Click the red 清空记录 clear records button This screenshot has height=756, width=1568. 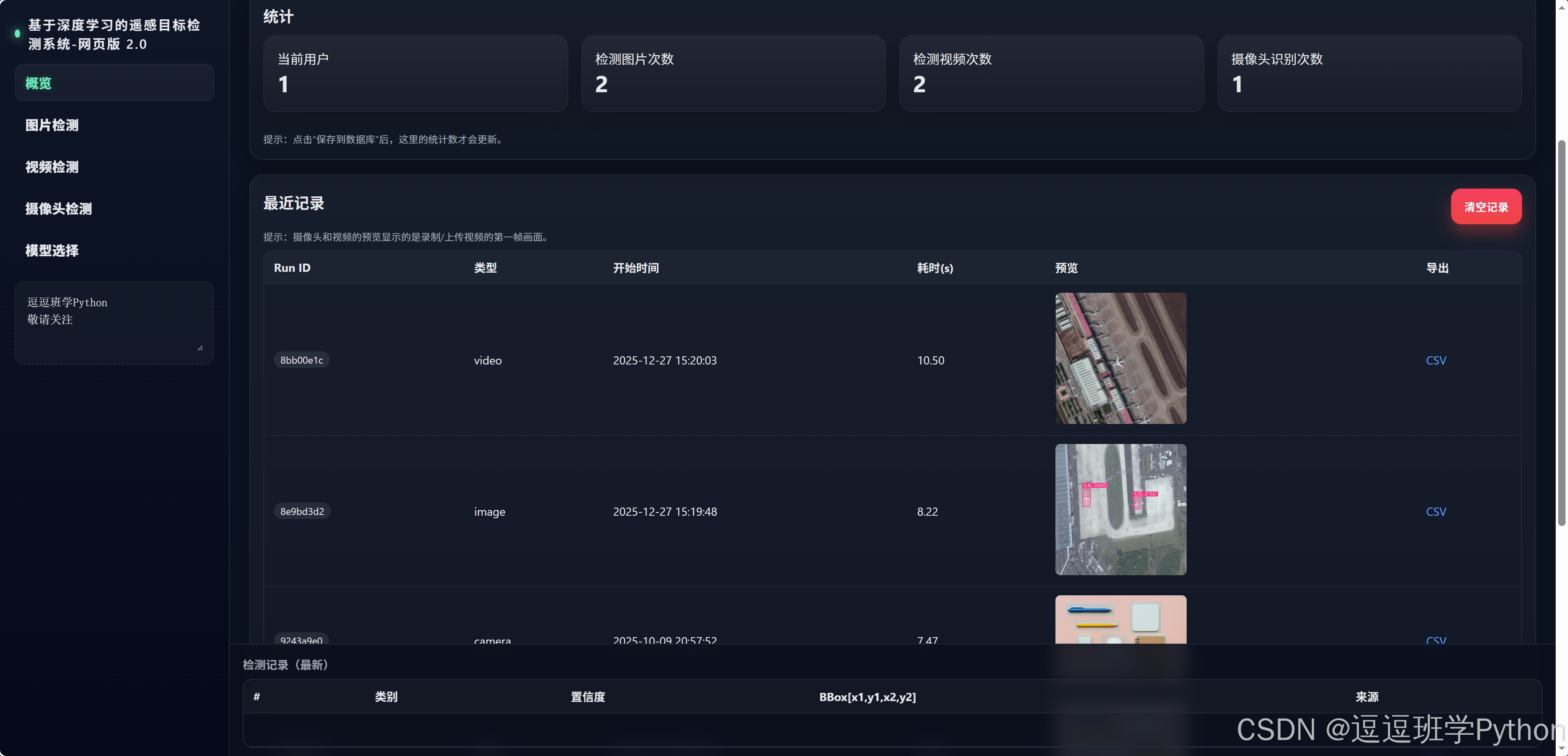(x=1486, y=206)
